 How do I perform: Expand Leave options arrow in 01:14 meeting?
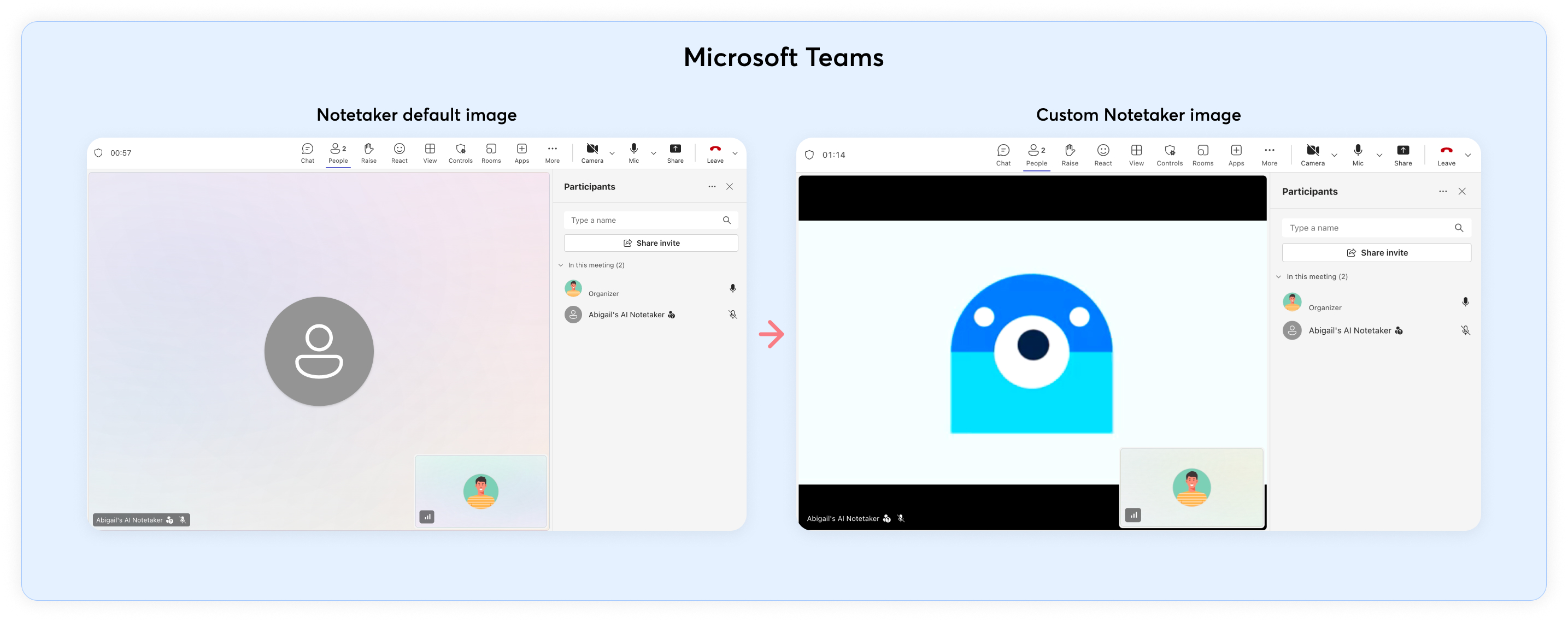pyautogui.click(x=1467, y=155)
